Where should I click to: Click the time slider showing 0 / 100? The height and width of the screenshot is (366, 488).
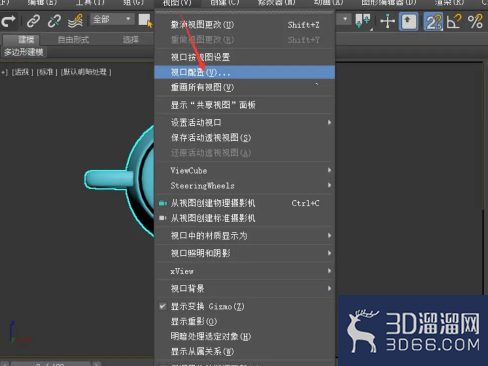(50, 364)
